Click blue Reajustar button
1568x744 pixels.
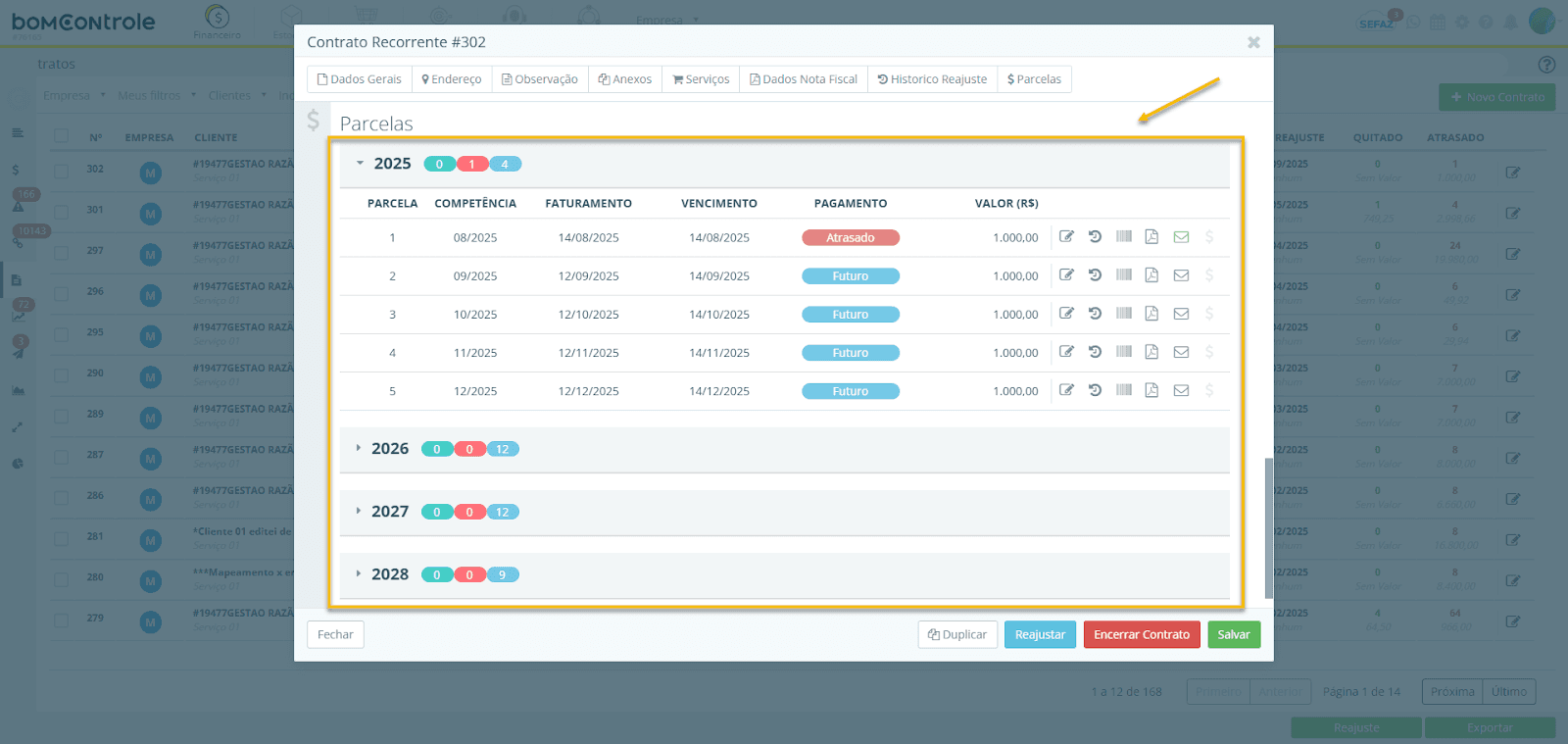pyautogui.click(x=1040, y=634)
